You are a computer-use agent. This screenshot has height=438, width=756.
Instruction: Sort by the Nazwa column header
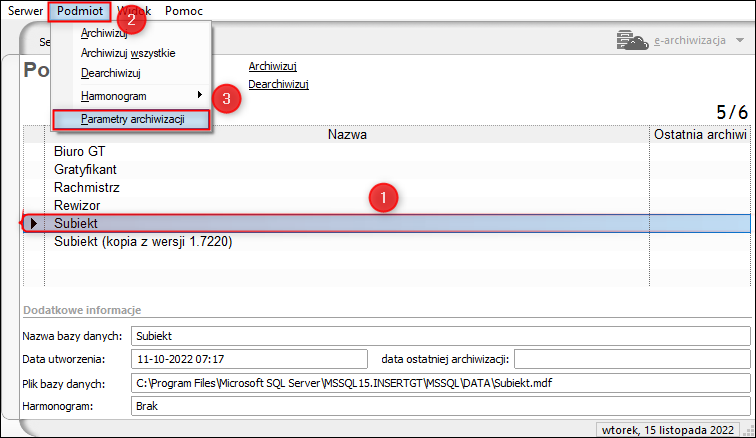[347, 134]
